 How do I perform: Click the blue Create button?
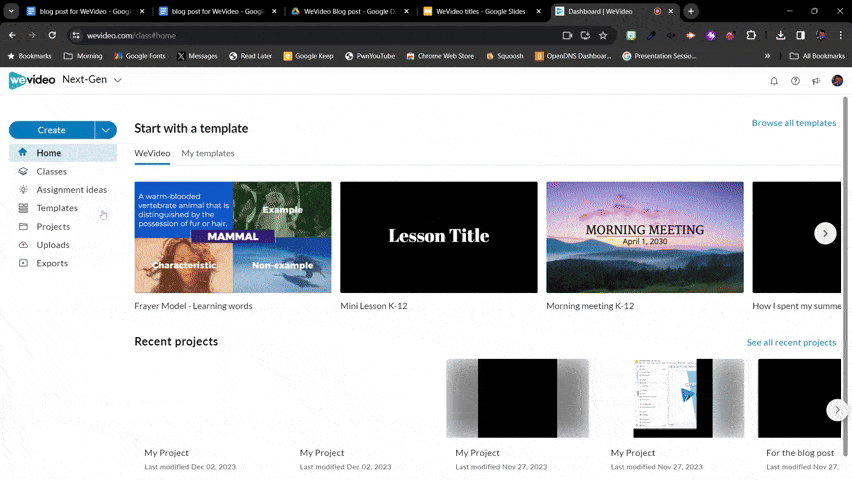click(x=52, y=130)
